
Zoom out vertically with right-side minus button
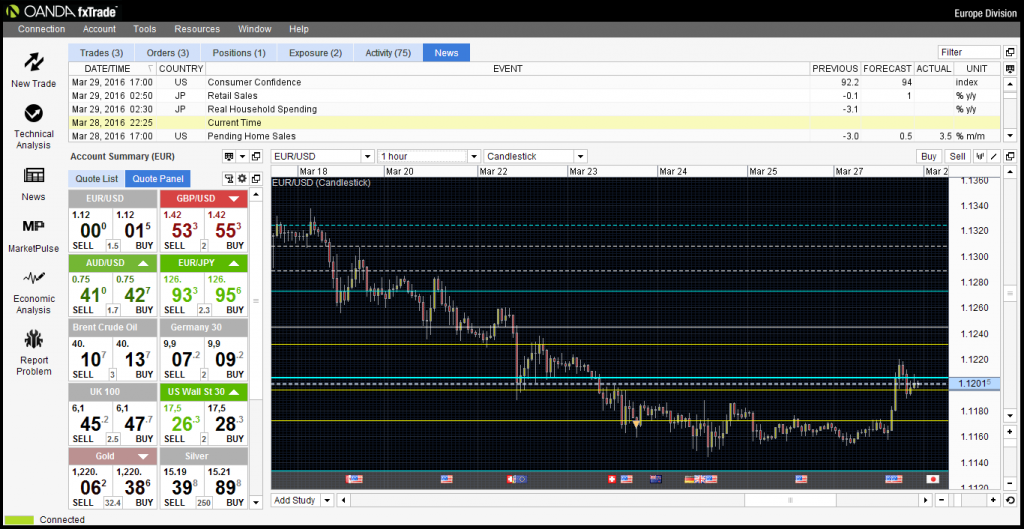point(1010,484)
